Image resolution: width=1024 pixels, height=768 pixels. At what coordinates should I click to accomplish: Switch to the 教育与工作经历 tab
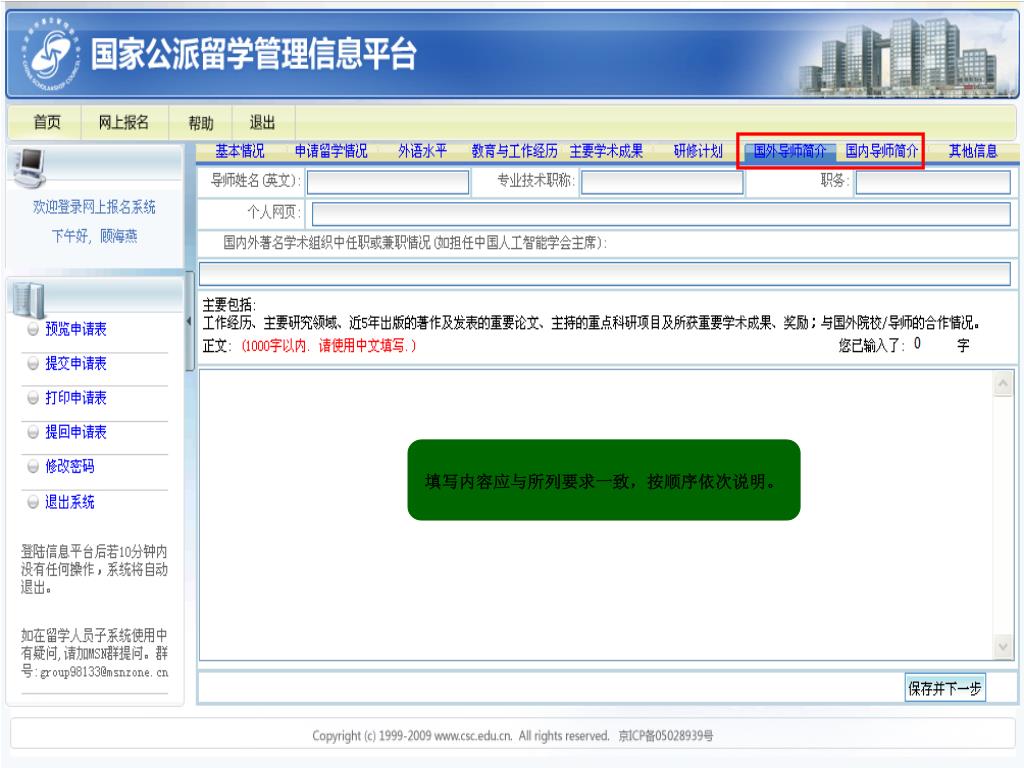(515, 152)
